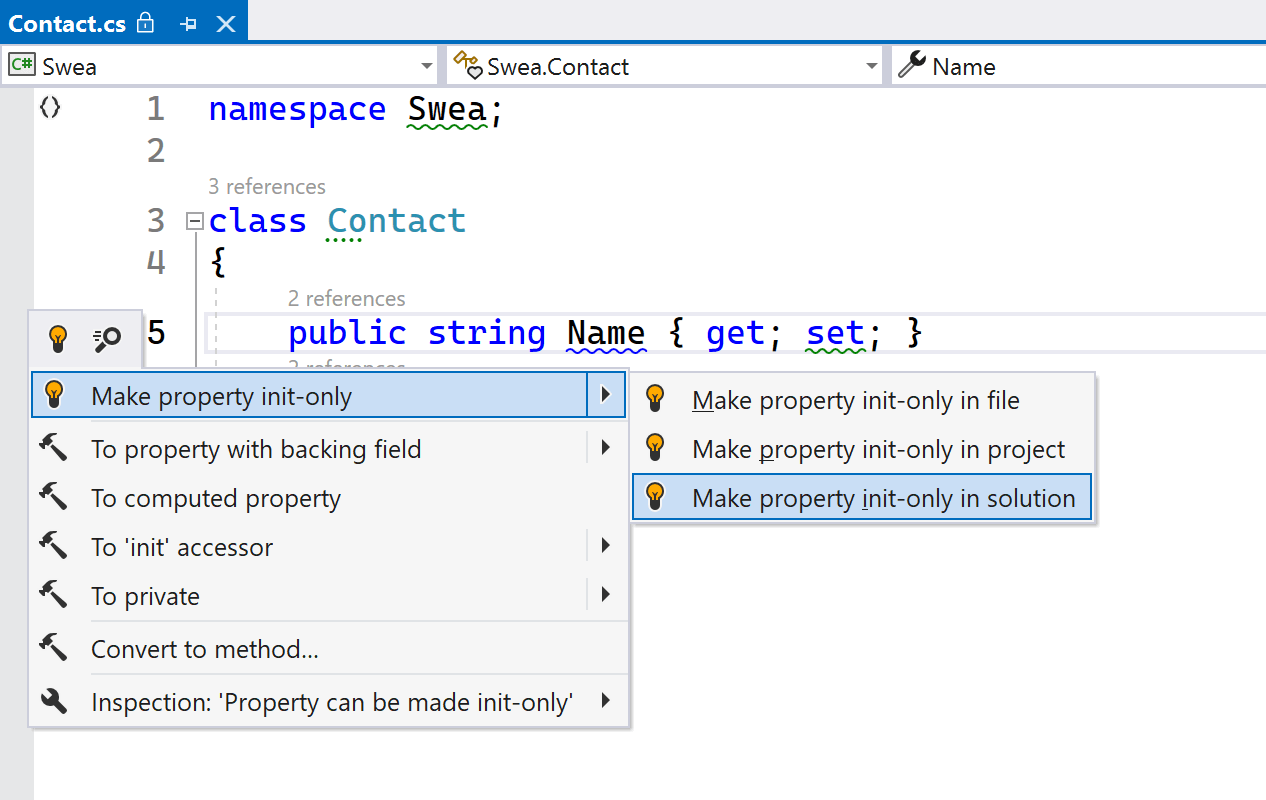
Task: Click the hammer icon beside To computed property
Action: tap(55, 497)
